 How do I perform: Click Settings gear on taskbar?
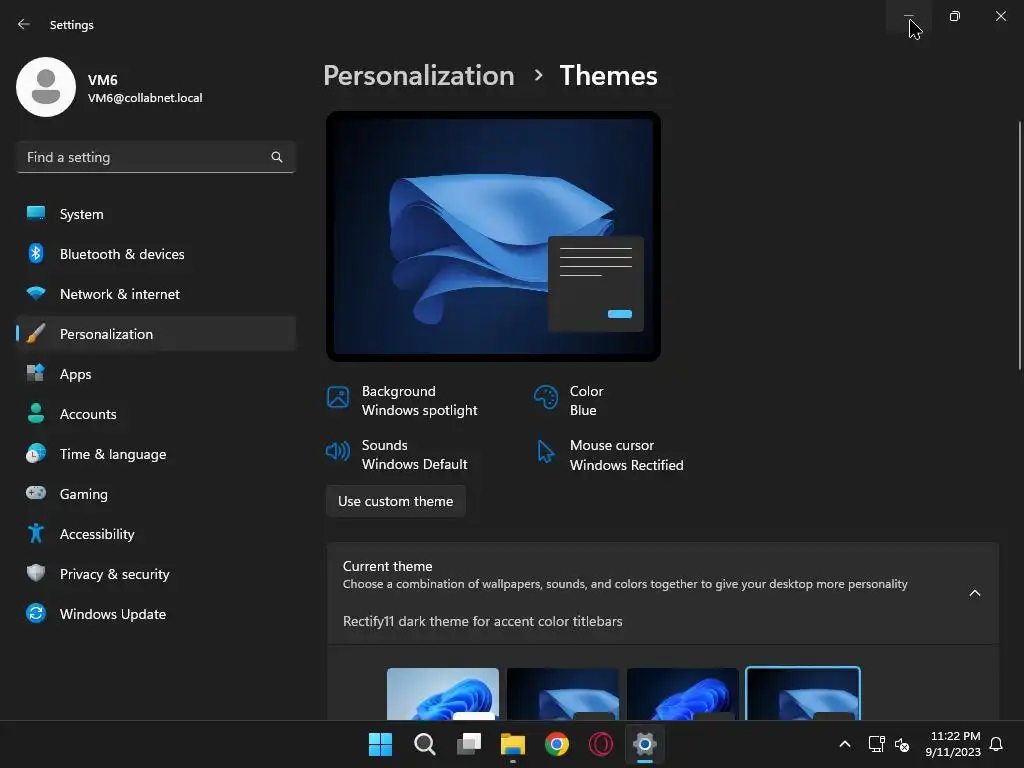click(645, 744)
